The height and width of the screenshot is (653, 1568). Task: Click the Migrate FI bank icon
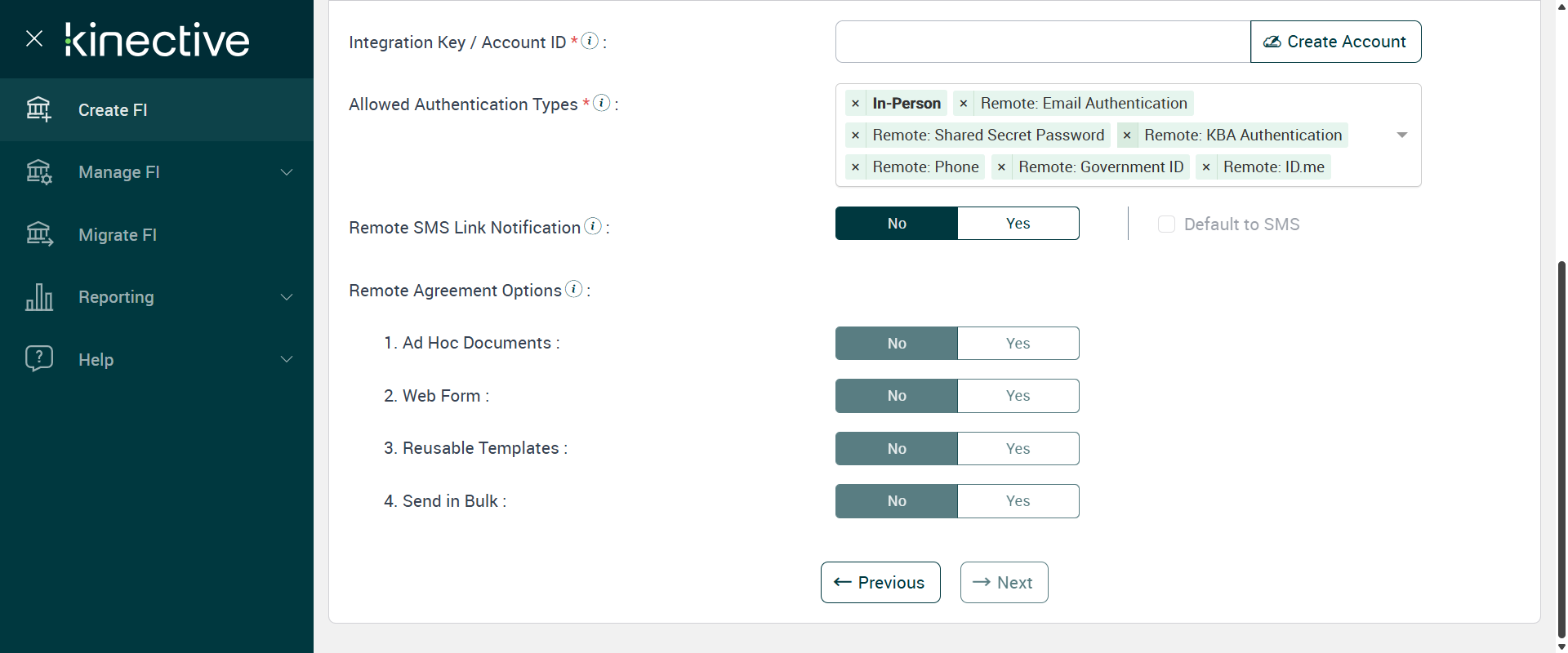pyautogui.click(x=38, y=234)
